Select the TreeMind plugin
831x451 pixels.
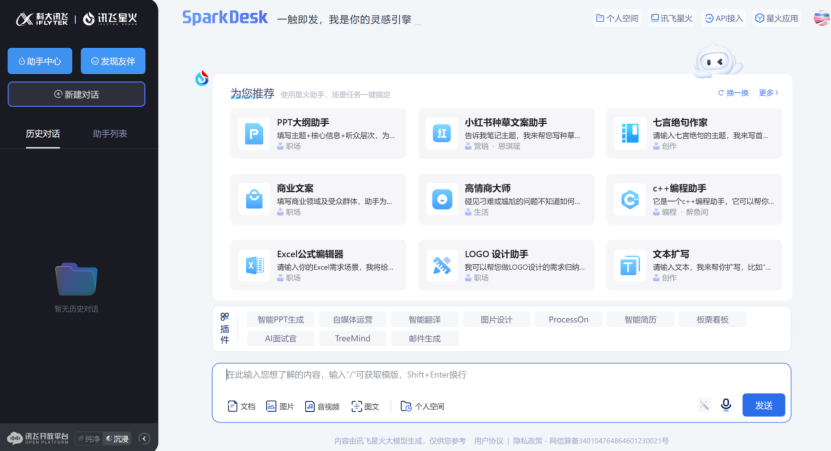[352, 338]
